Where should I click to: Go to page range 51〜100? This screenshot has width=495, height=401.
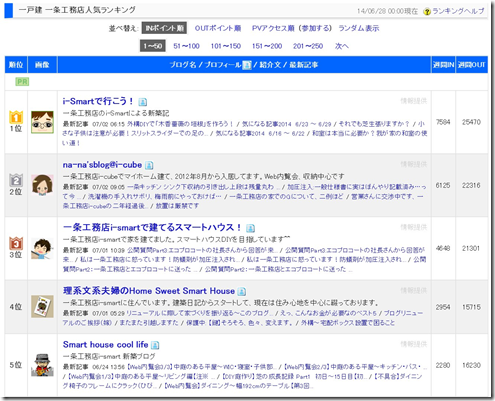point(186,46)
